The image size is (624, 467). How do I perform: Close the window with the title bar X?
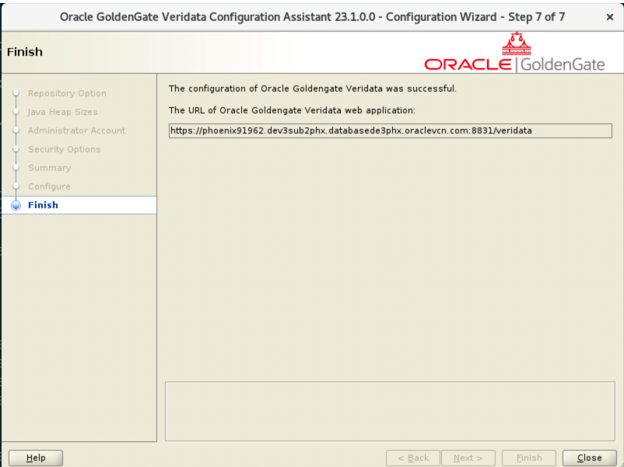[610, 17]
